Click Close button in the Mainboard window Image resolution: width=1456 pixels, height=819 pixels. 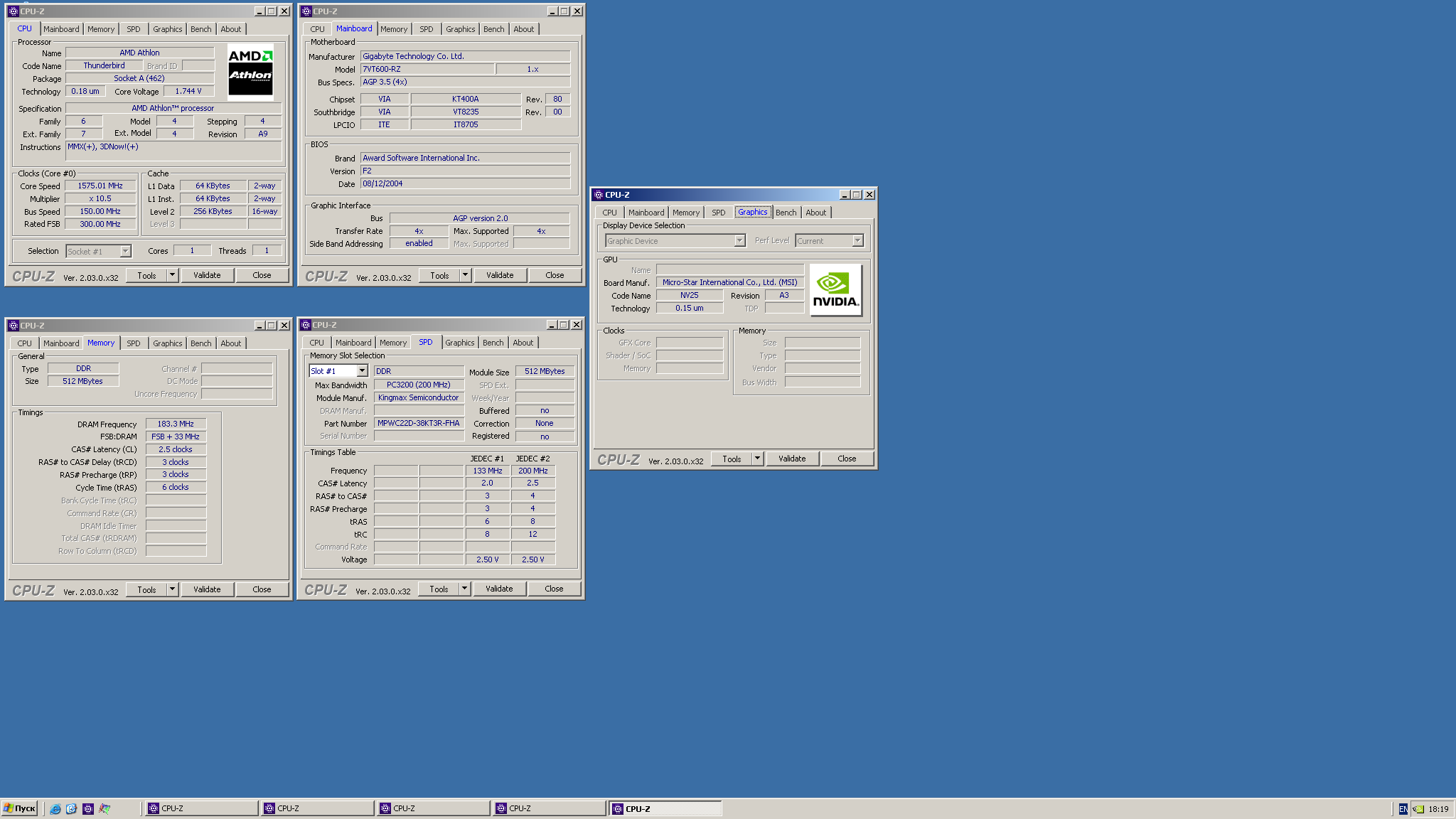[555, 275]
